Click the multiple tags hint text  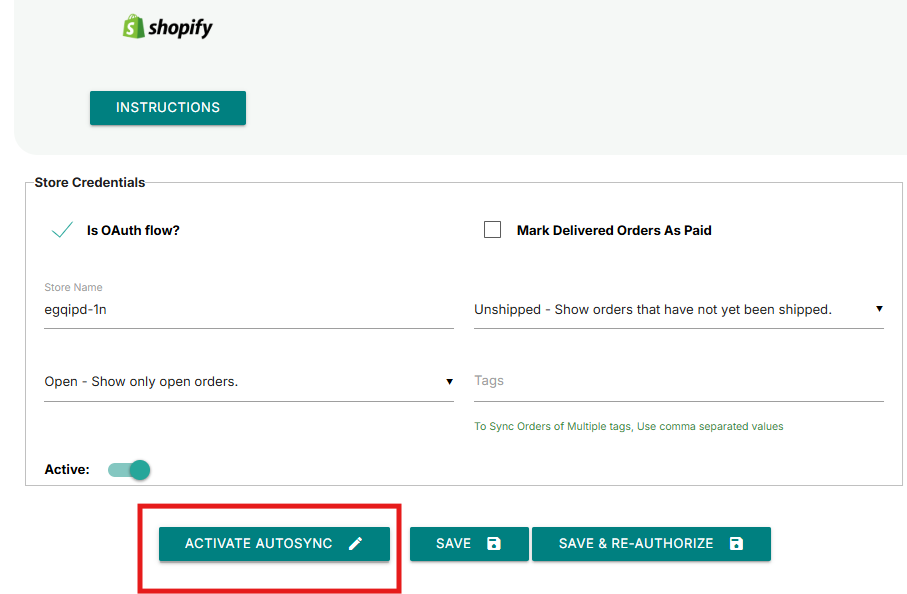(628, 427)
